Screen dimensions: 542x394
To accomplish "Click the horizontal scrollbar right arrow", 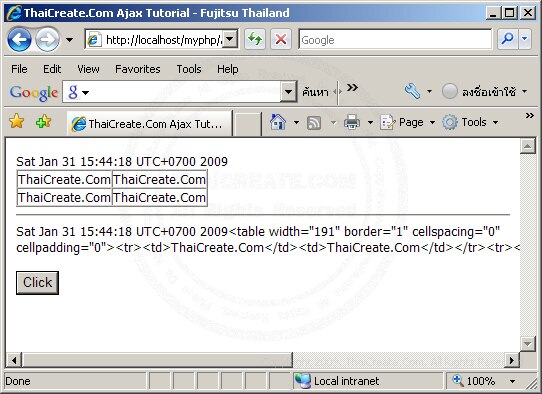I will [512, 360].
